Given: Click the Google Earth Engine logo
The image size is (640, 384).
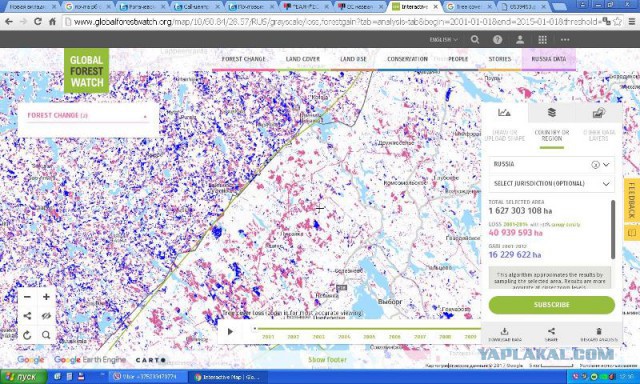Looking at the screenshot, I should click(90, 360).
